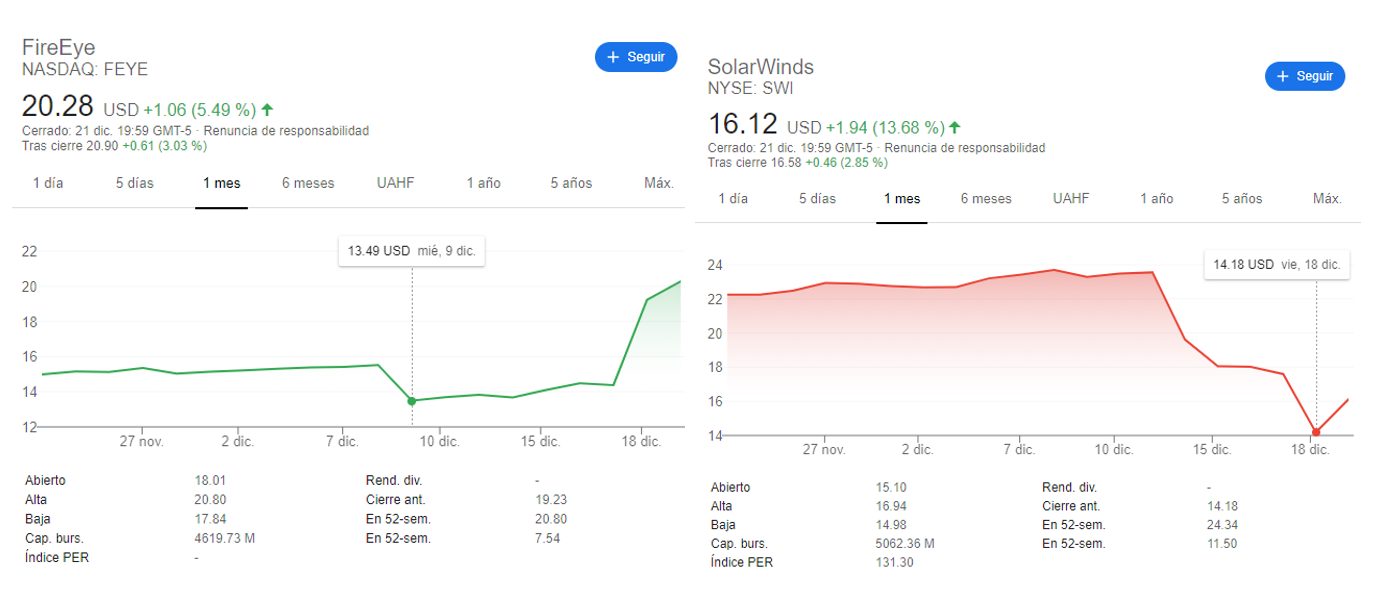Click SolarWinds Alta value 16.94
The width and height of the screenshot is (1380, 591).
click(x=891, y=506)
